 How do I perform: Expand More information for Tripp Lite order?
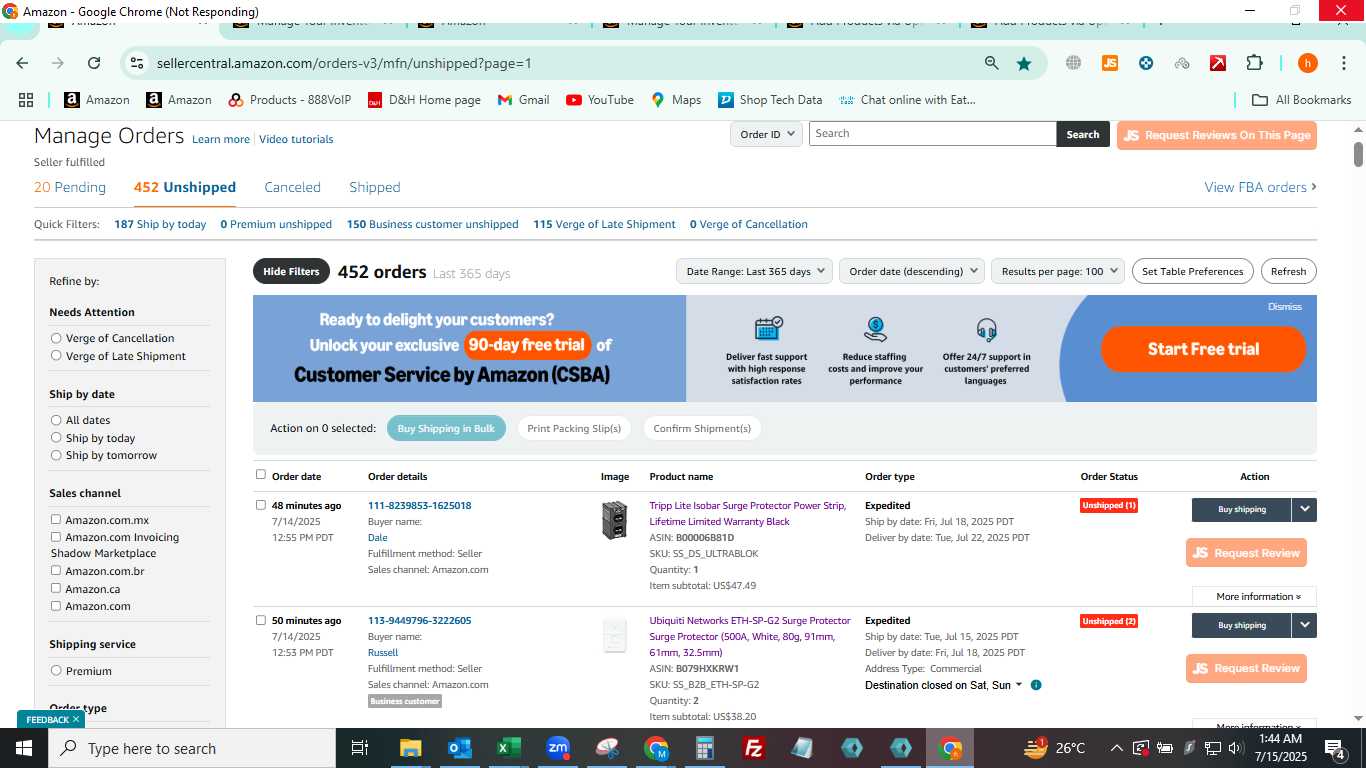(1254, 597)
